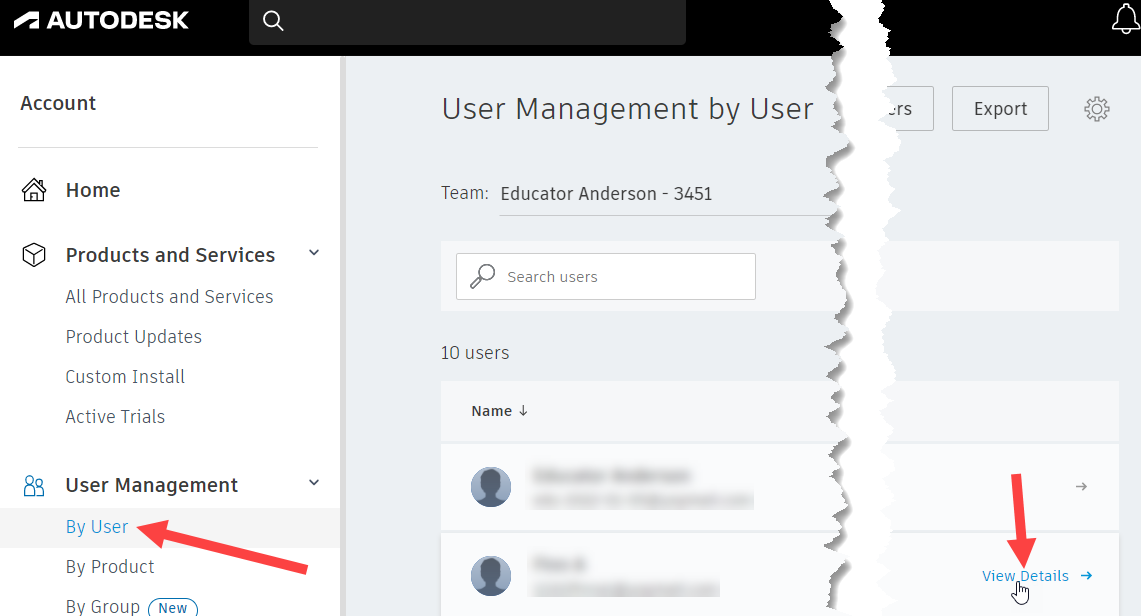Sort by Name column arrow

click(x=523, y=411)
